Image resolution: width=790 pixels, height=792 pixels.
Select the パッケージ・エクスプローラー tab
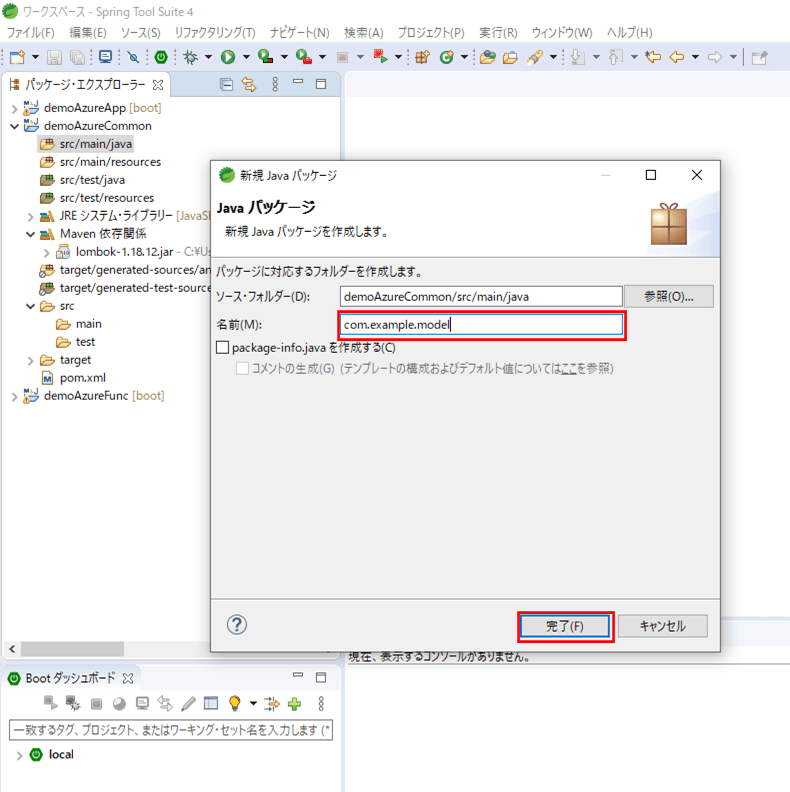pyautogui.click(x=85, y=84)
